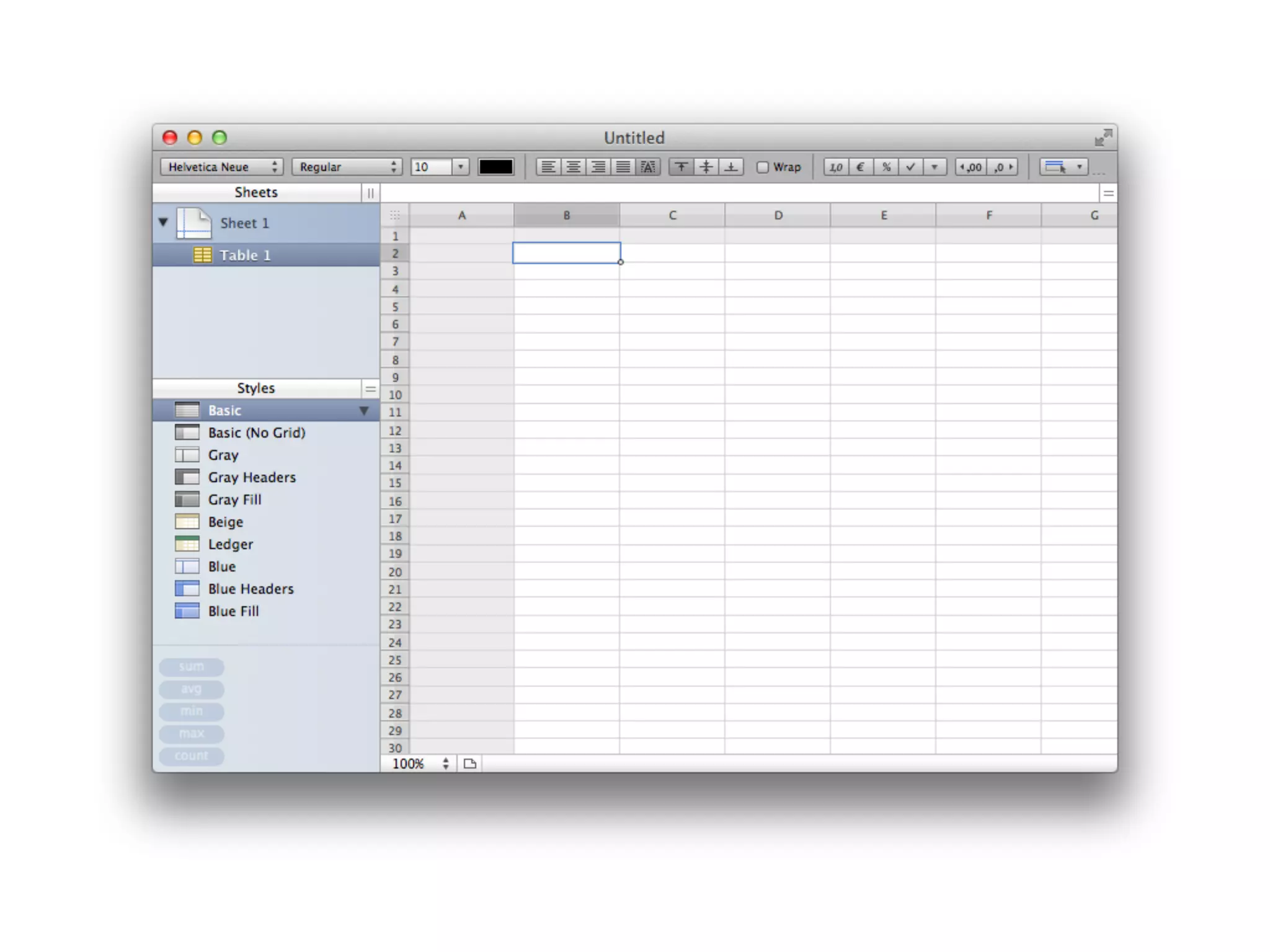Apply currency euro number format
This screenshot has height=952, width=1270.
[861, 167]
